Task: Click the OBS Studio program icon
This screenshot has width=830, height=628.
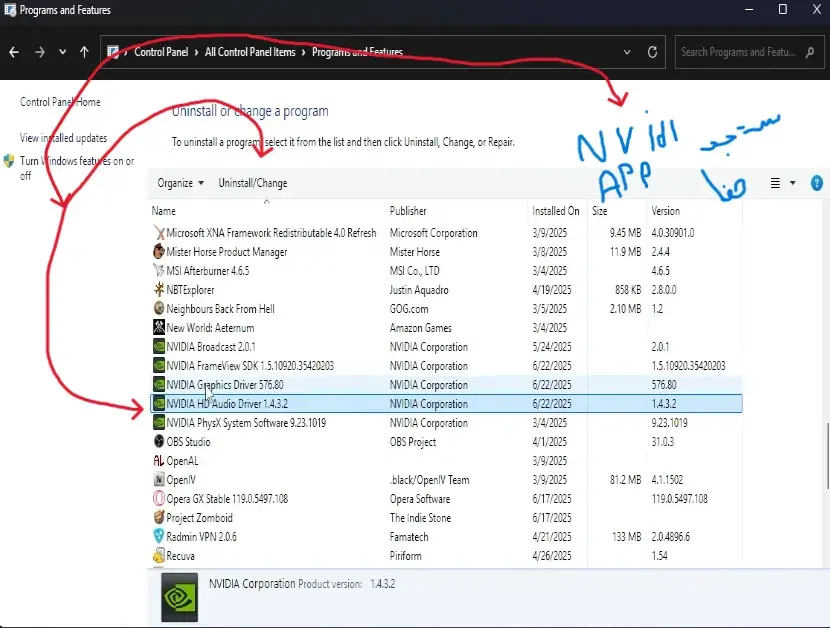Action: point(159,442)
